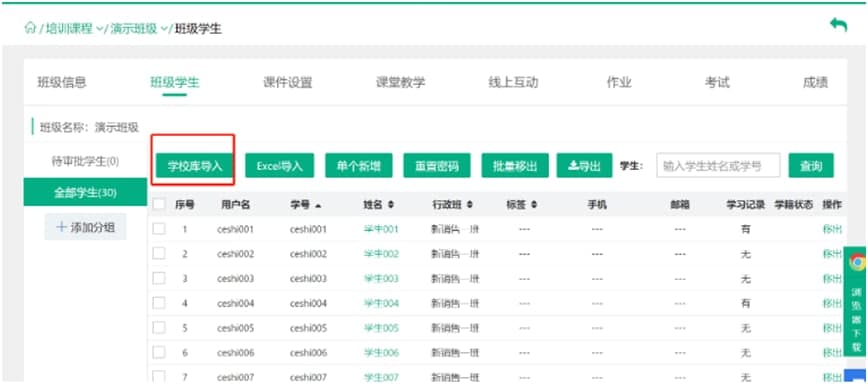Viewport: 868px width, 386px height.
Task: Open student link 学生001
Action: coord(381,229)
